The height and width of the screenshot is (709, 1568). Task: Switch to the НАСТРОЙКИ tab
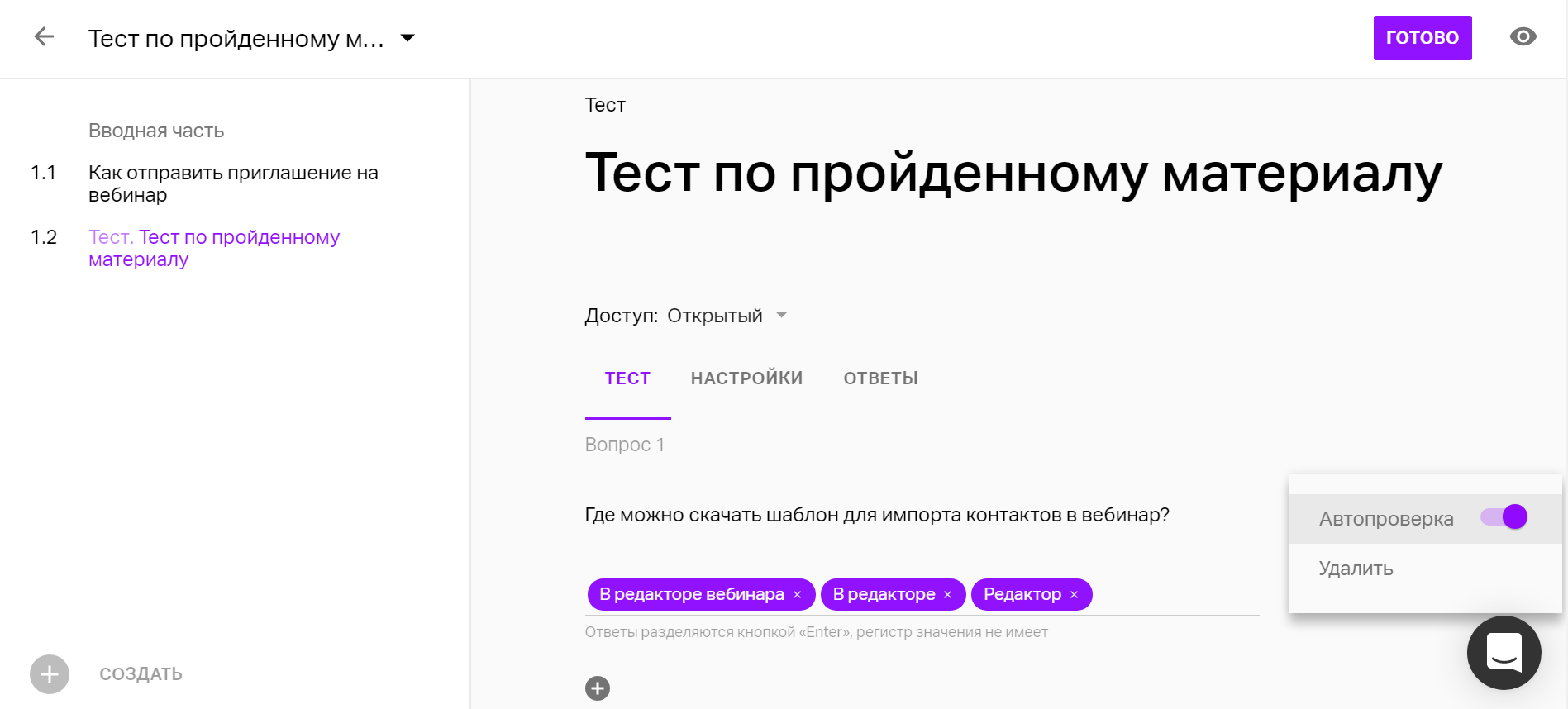point(746,378)
